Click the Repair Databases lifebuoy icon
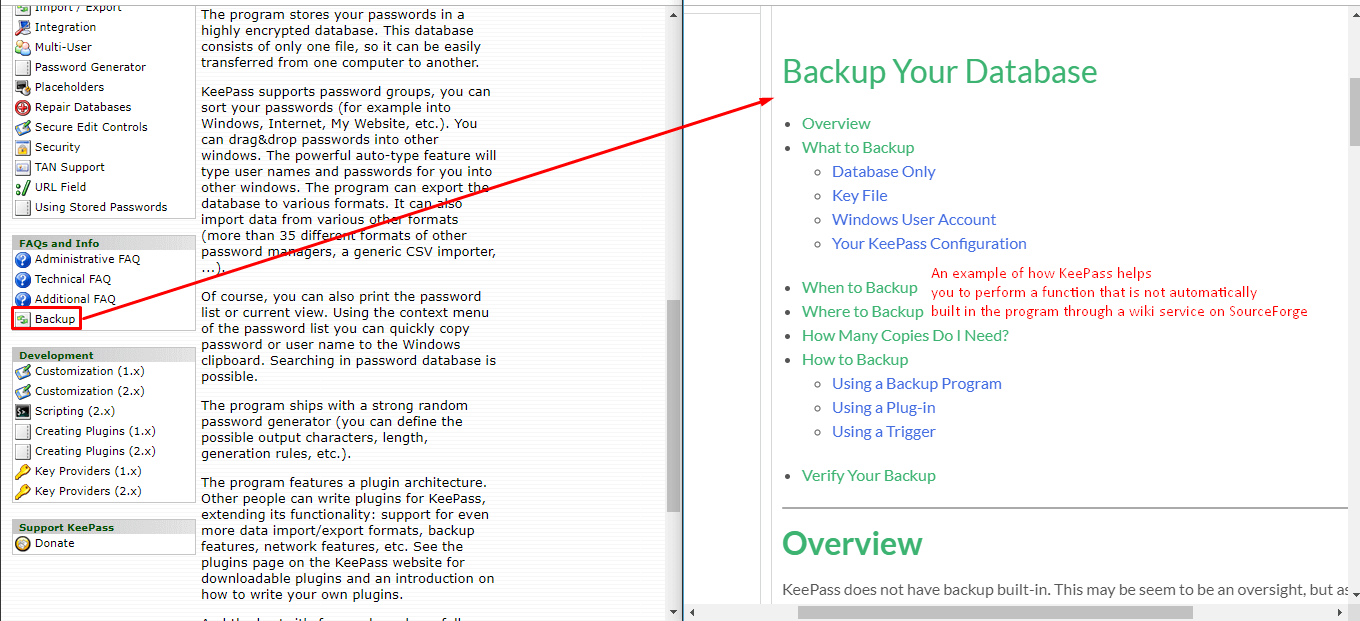This screenshot has height=621, width=1360. point(23,107)
